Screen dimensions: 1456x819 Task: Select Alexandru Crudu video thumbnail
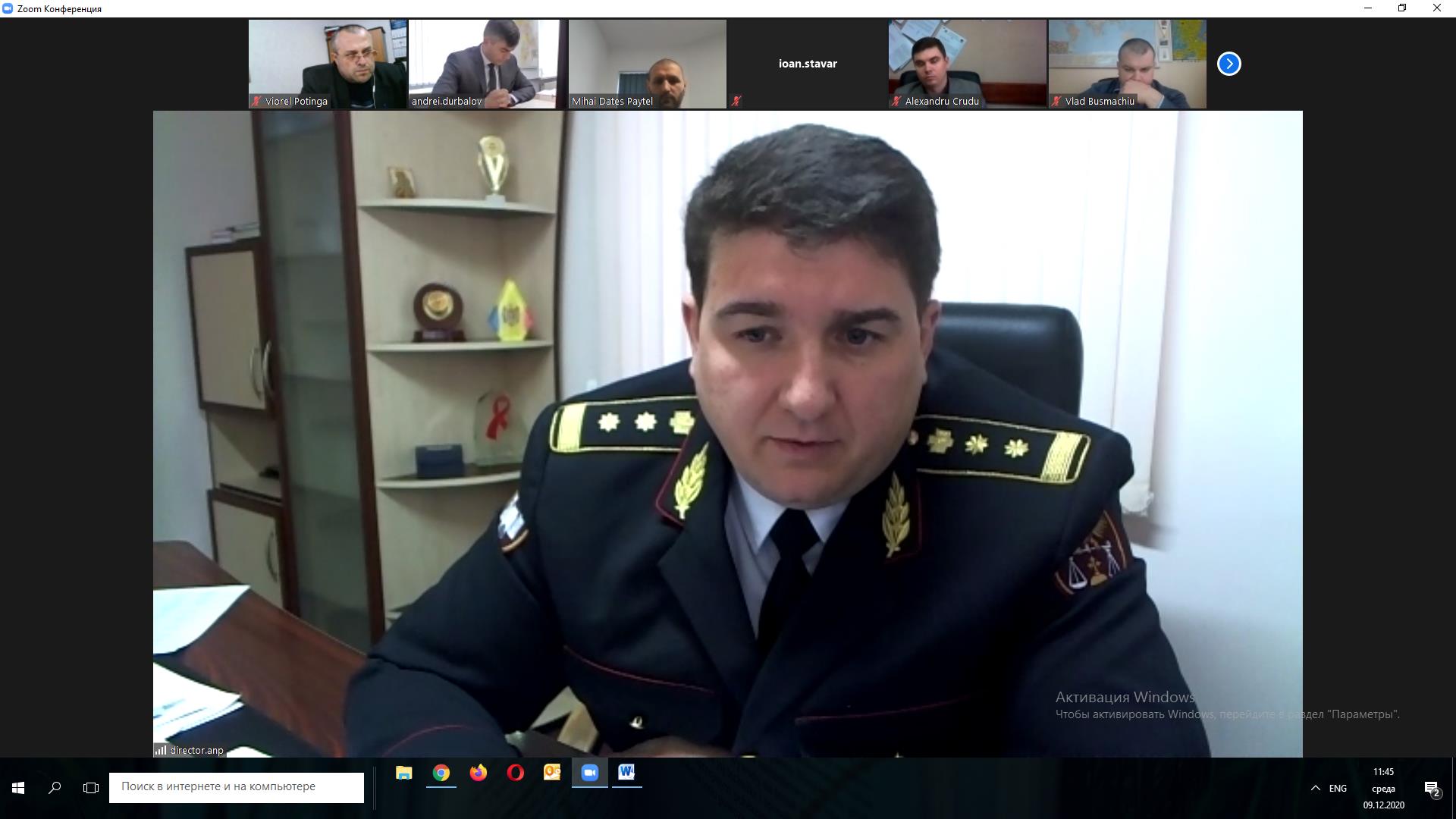coord(968,64)
